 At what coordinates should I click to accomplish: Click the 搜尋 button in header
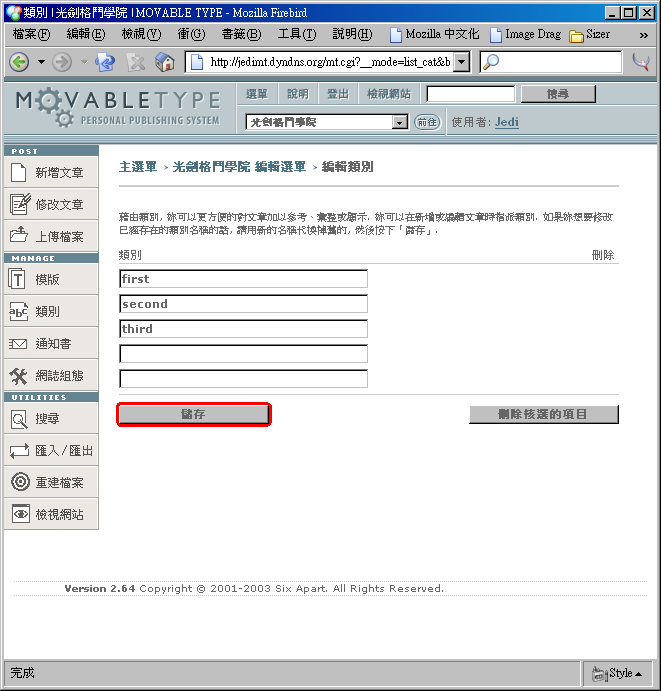tap(558, 94)
